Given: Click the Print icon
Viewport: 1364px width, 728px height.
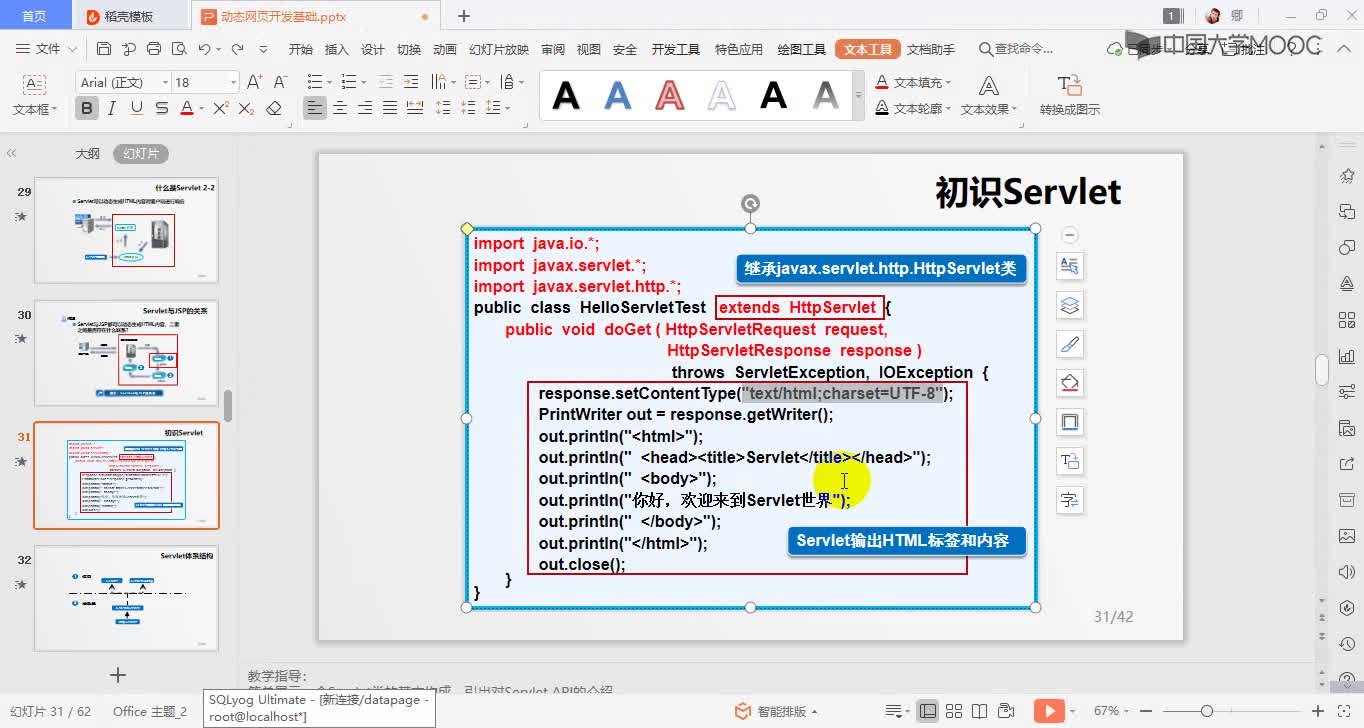Looking at the screenshot, I should point(154,49).
